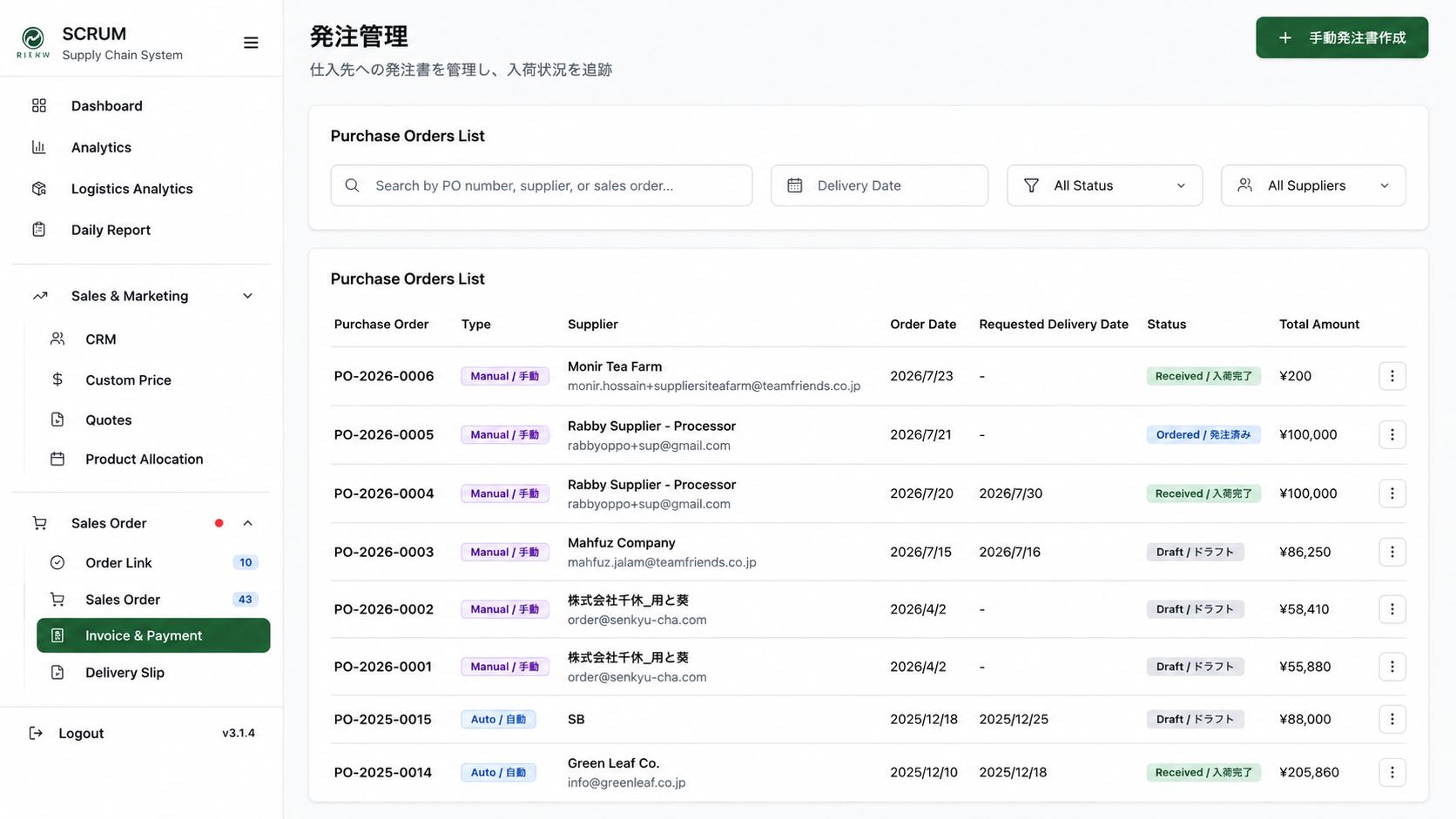Open the Delivery Date picker field
Image resolution: width=1456 pixels, height=819 pixels.
[x=880, y=185]
